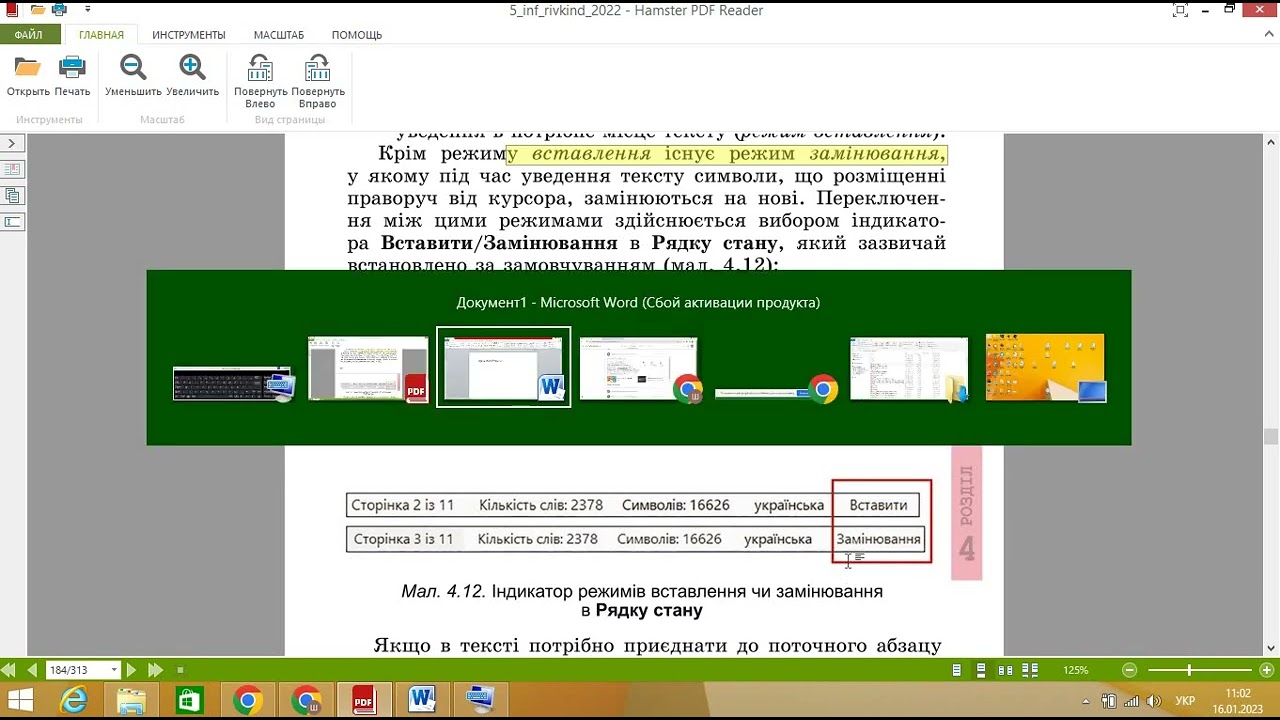This screenshot has width=1280, height=720.
Task: Click the volume speaker icon in the tray
Action: click(1153, 702)
